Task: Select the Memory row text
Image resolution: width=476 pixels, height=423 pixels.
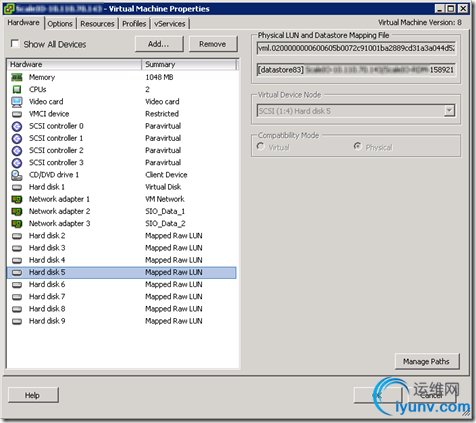Action: (x=42, y=77)
